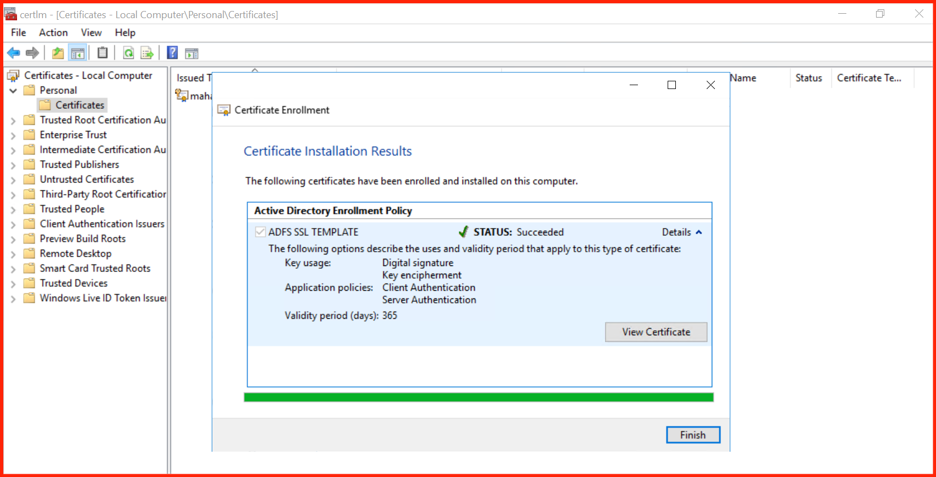Image resolution: width=936 pixels, height=477 pixels.
Task: Open Help via blue question mark icon
Action: coord(172,53)
